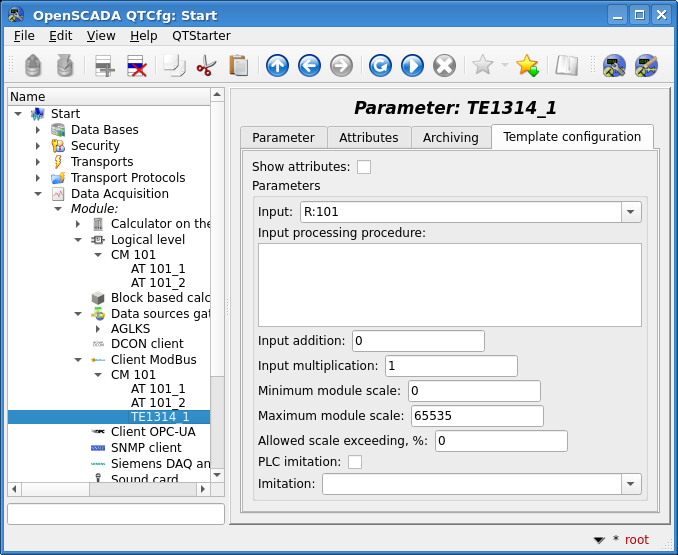Select SNMP client in the tree
The height and width of the screenshot is (555, 678).
click(146, 447)
